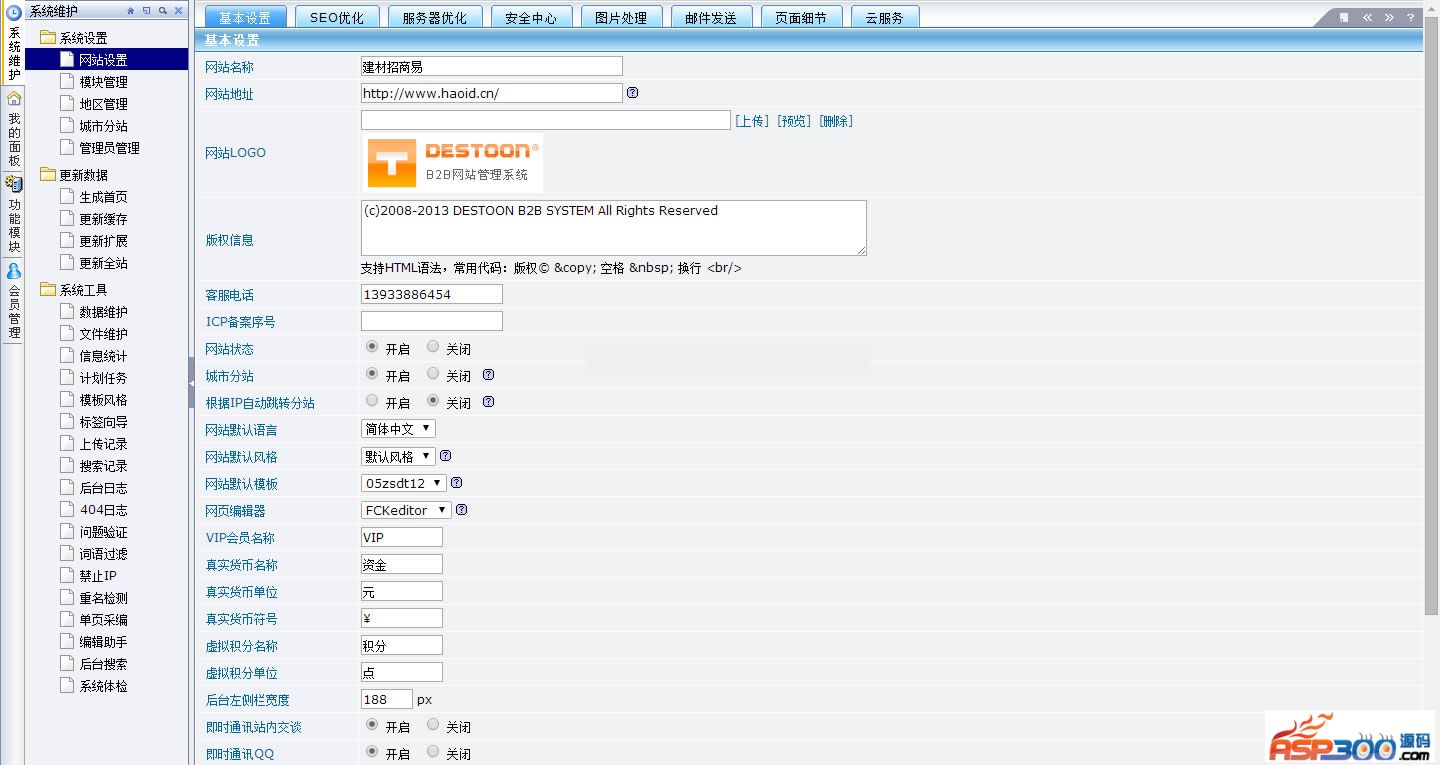Click the help icon next to 网站地址 field

point(632,93)
